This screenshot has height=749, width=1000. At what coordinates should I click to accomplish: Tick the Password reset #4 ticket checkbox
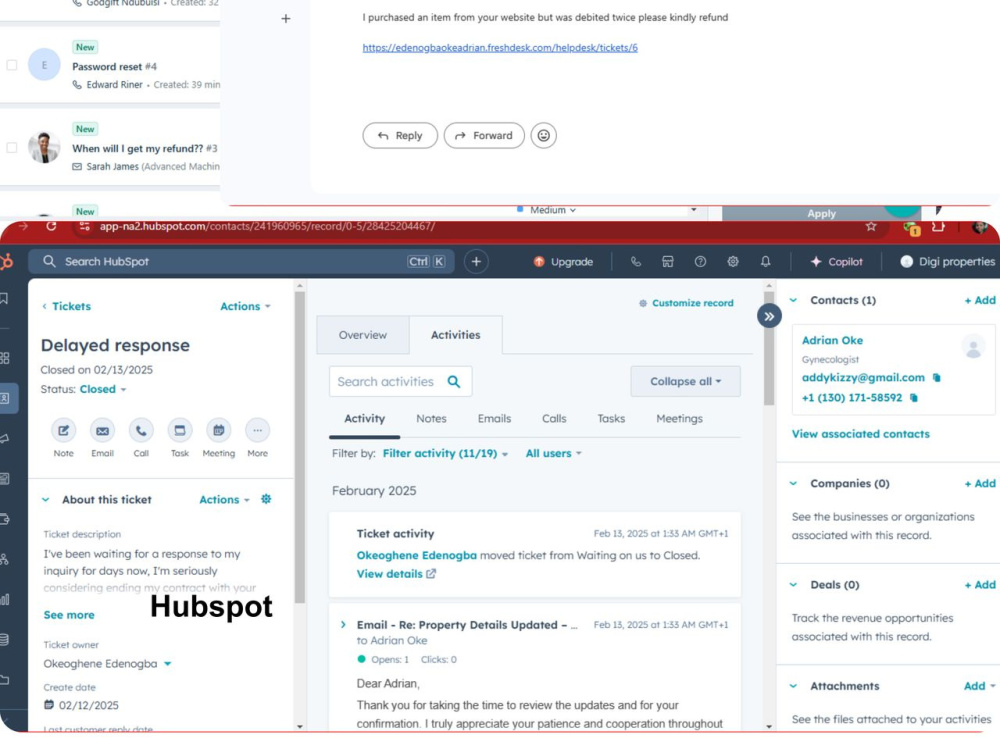pos(11,65)
